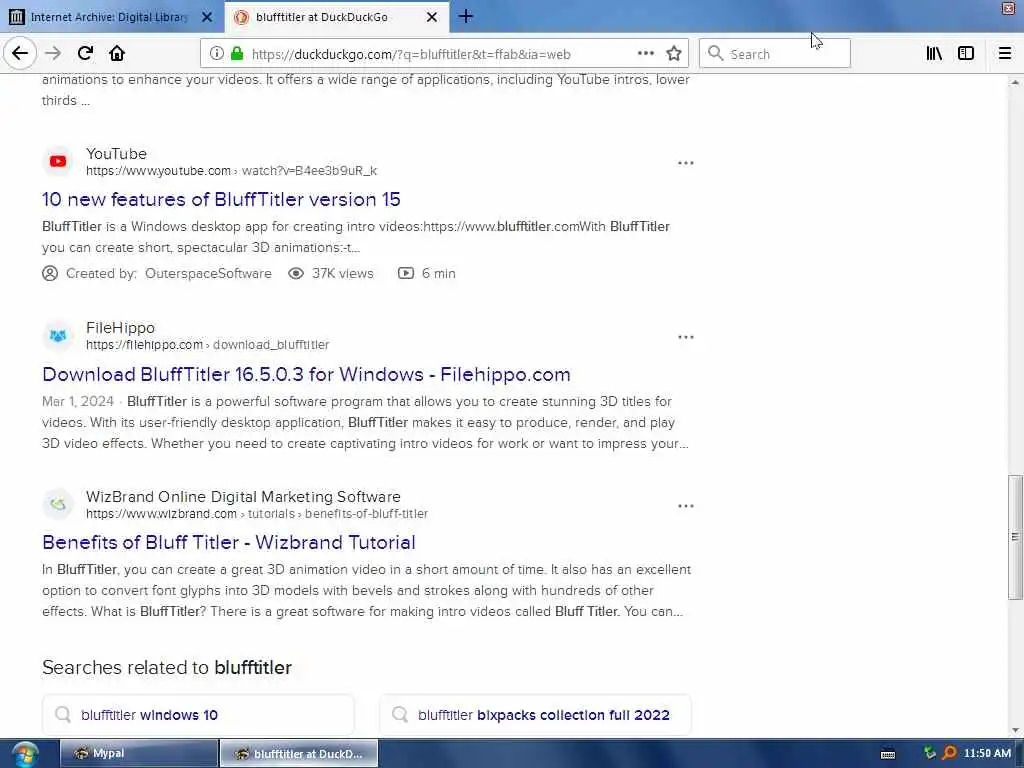1024x768 pixels.
Task: Click 'WizBrand Online Digital Marketing Software' site name
Action: pos(243,496)
